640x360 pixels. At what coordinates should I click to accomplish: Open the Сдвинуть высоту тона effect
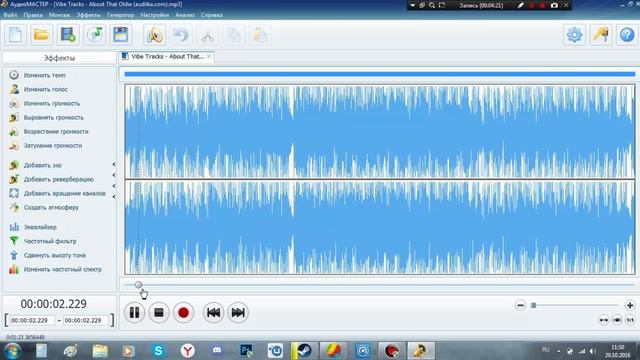(x=55, y=255)
